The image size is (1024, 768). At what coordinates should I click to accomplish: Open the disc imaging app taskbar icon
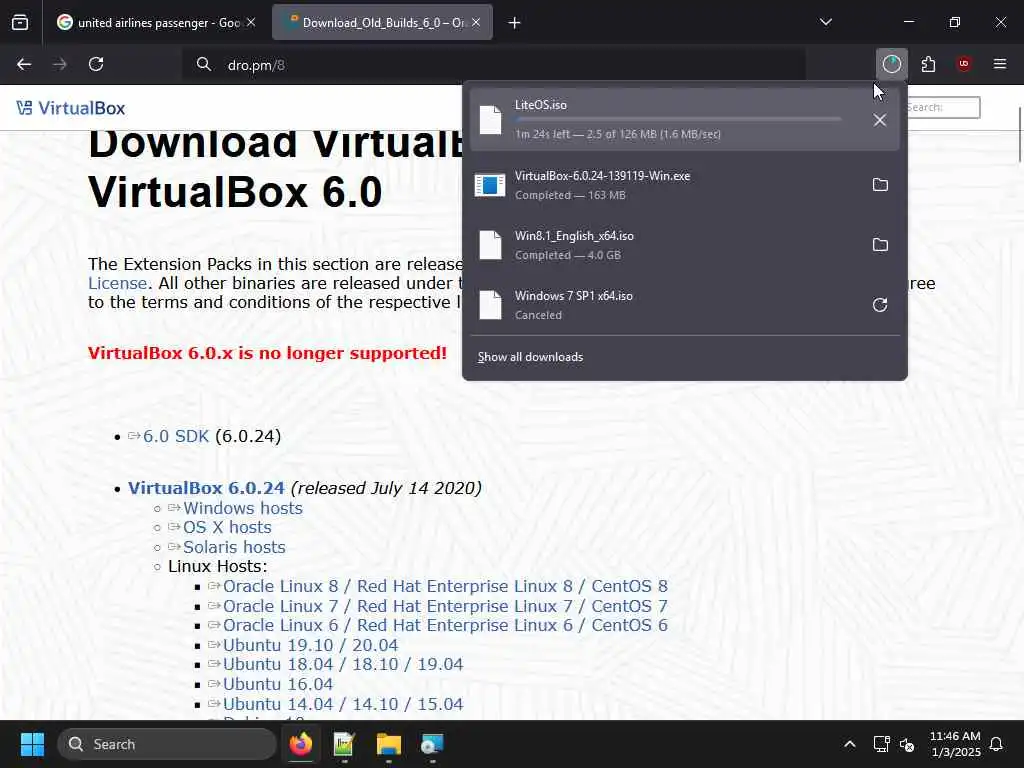click(x=432, y=744)
